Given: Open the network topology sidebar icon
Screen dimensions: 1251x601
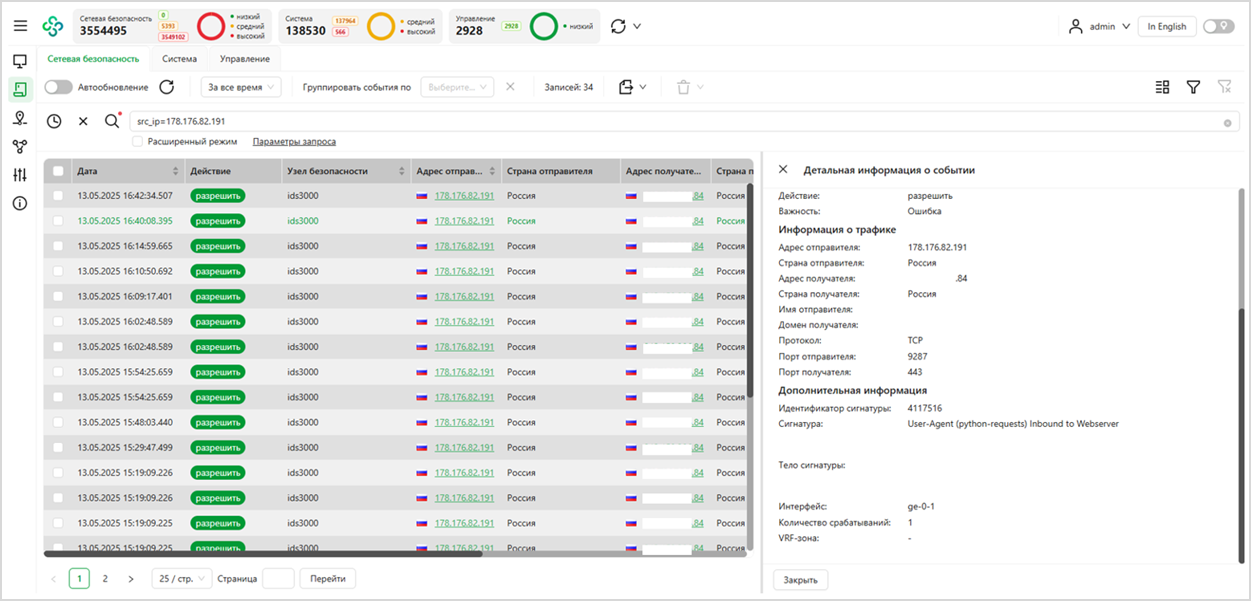Looking at the screenshot, I should pyautogui.click(x=20, y=147).
